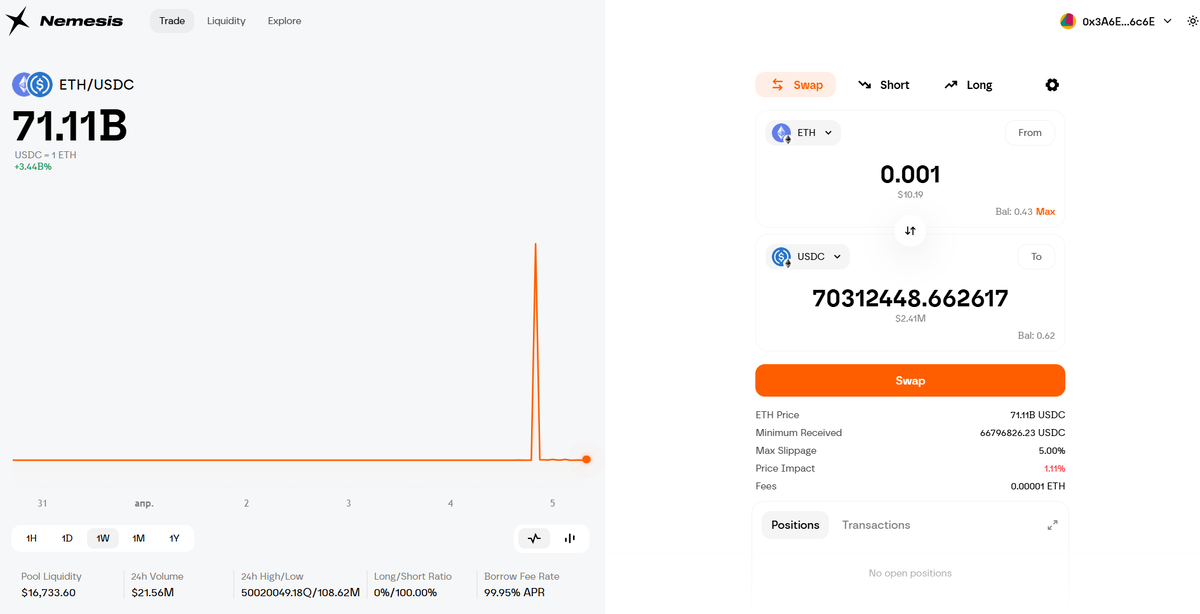Select the Long mode tab
Screen dimensions: 1200x614
click(x=968, y=85)
